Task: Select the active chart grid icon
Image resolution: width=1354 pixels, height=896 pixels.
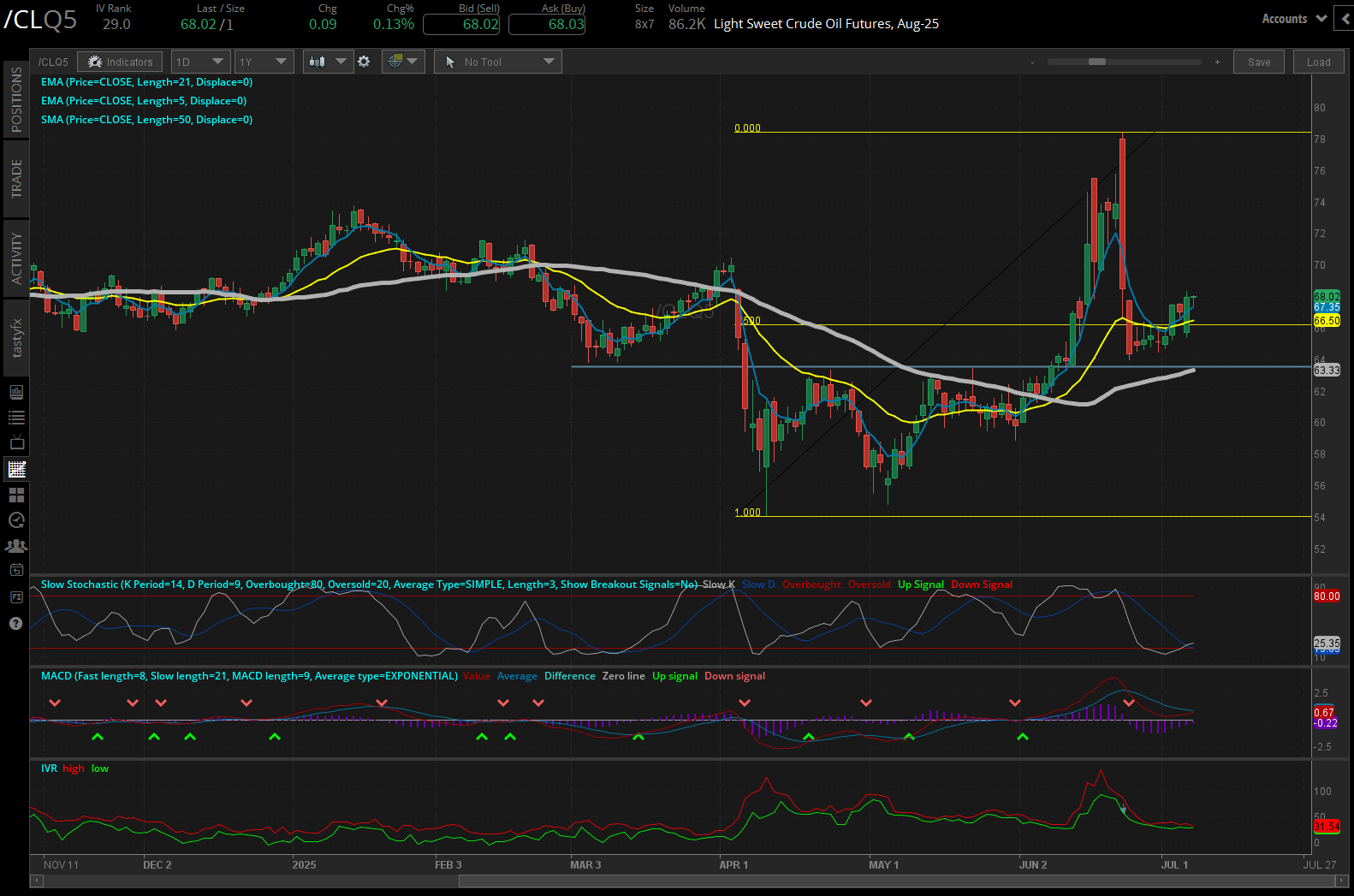Action: 16,469
